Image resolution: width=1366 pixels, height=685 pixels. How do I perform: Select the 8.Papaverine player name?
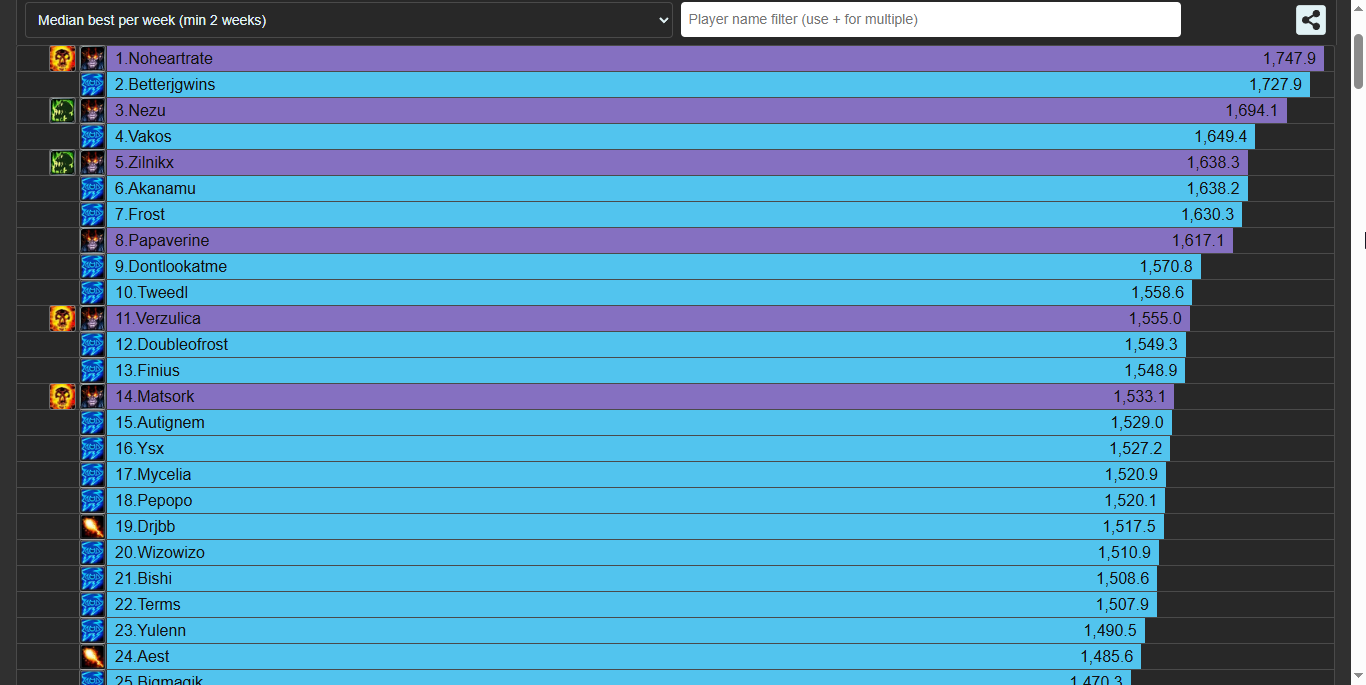[162, 241]
